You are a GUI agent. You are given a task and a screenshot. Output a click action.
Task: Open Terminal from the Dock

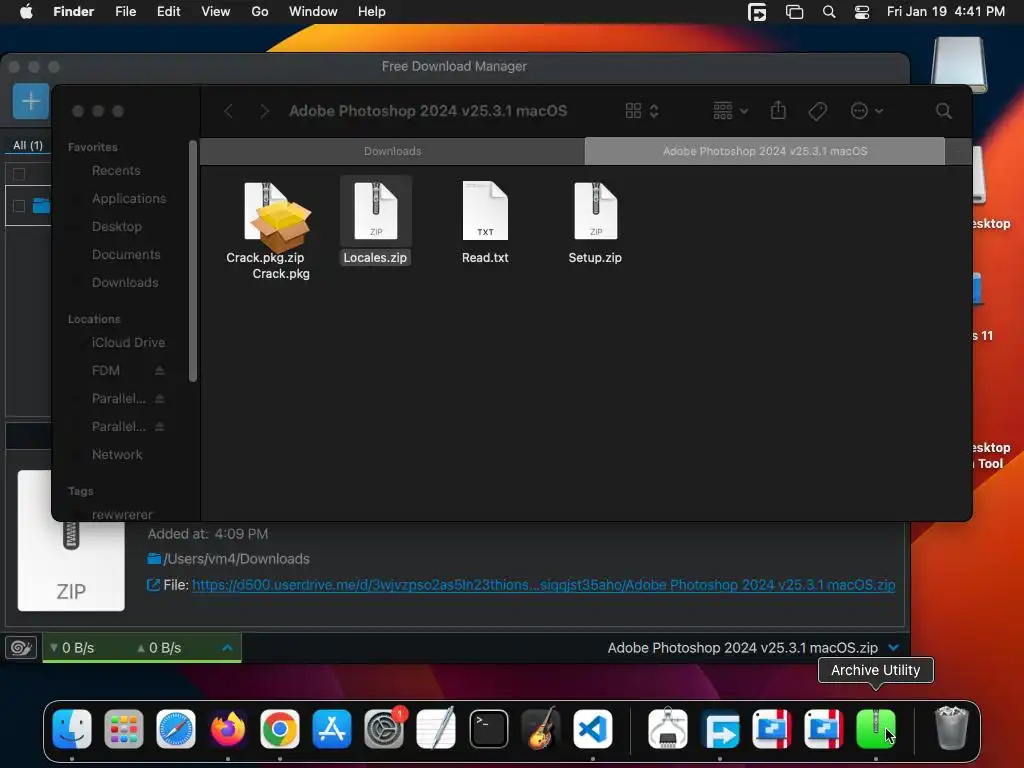point(488,729)
